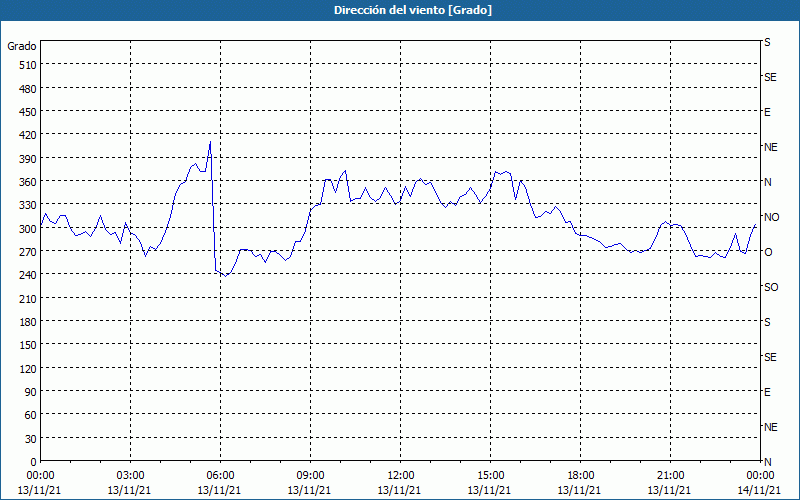Click the 210 degree axis label
Image resolution: width=800 pixels, height=500 pixels.
(x=28, y=299)
